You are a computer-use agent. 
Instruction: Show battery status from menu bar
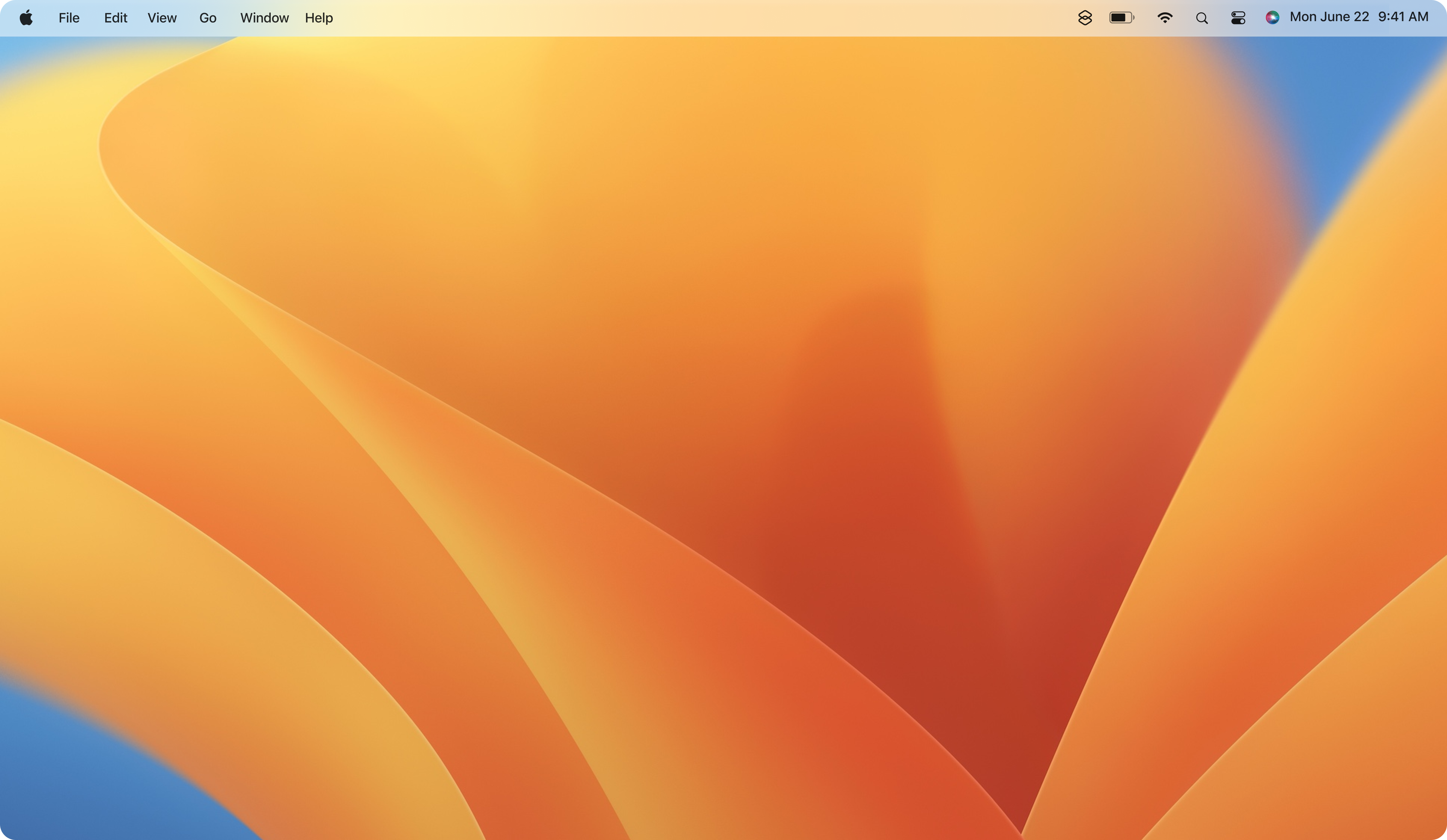point(1121,18)
